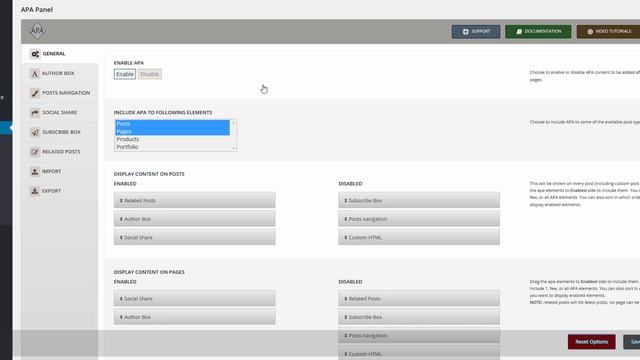Open the Related Posts tab

coord(60,152)
